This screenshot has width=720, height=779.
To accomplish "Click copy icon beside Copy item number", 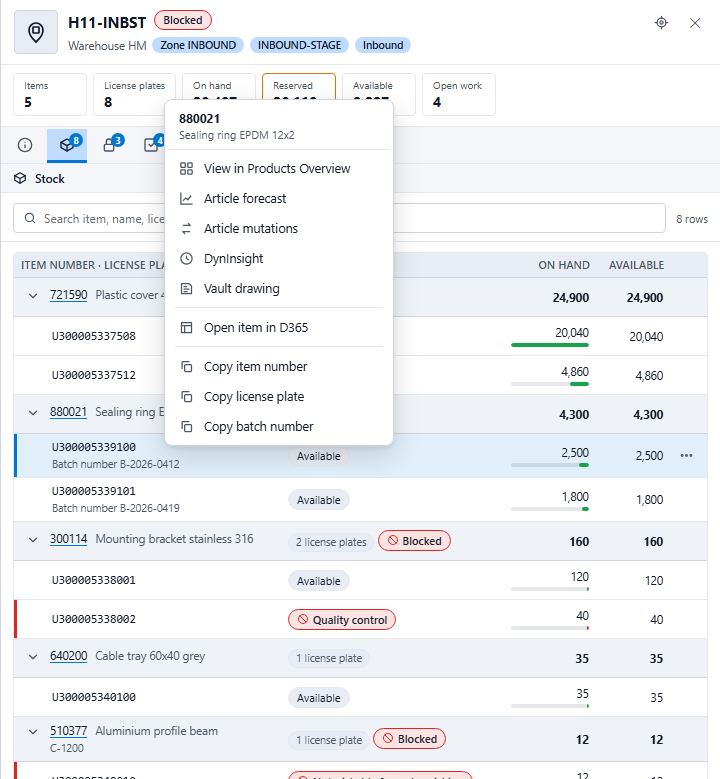I will (x=186, y=367).
